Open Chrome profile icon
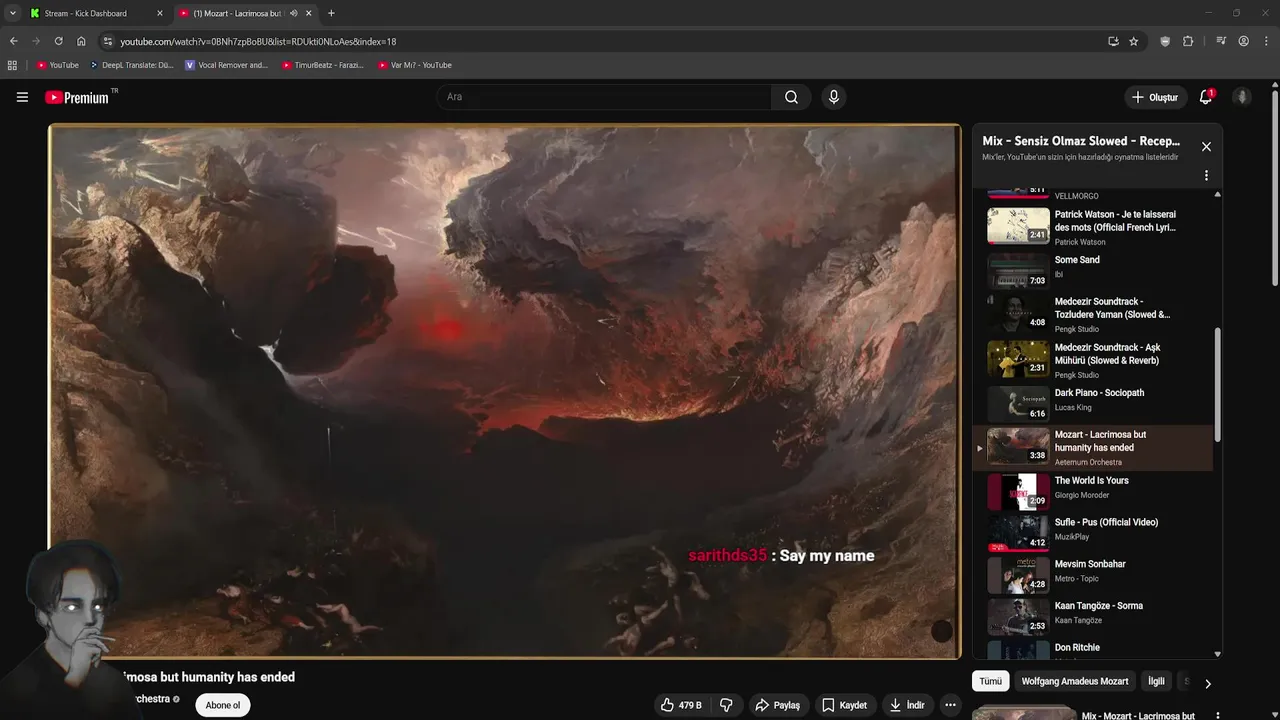Viewport: 1280px width, 720px height. pos(1243,41)
